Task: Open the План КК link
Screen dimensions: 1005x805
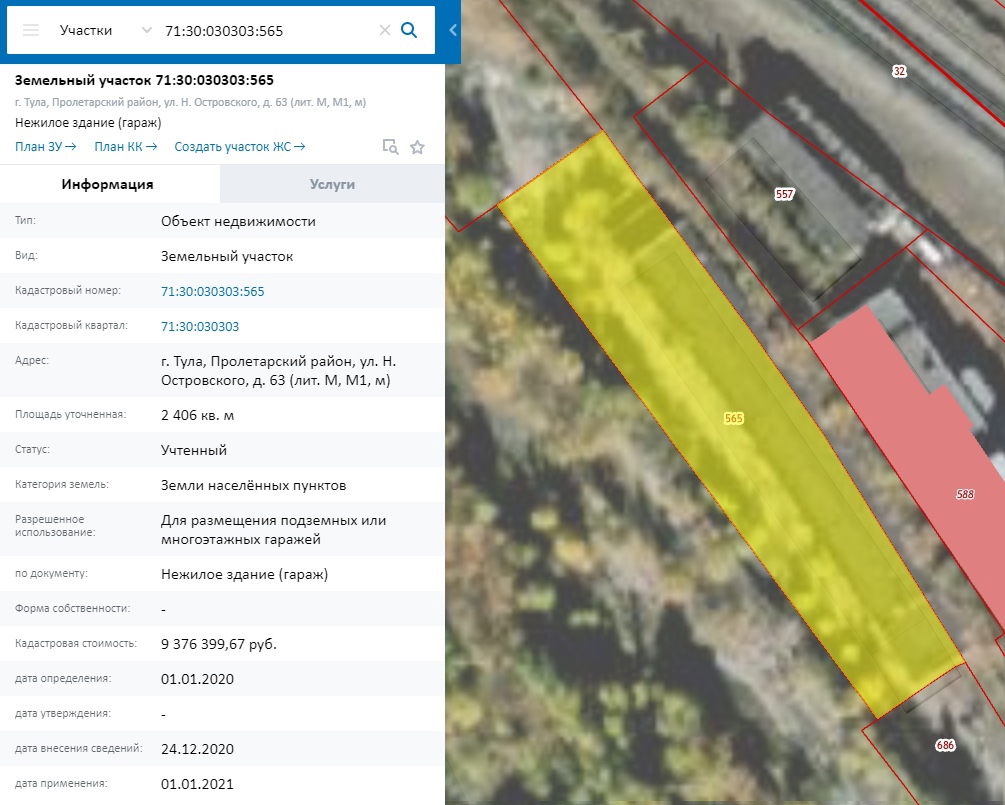Action: (126, 147)
